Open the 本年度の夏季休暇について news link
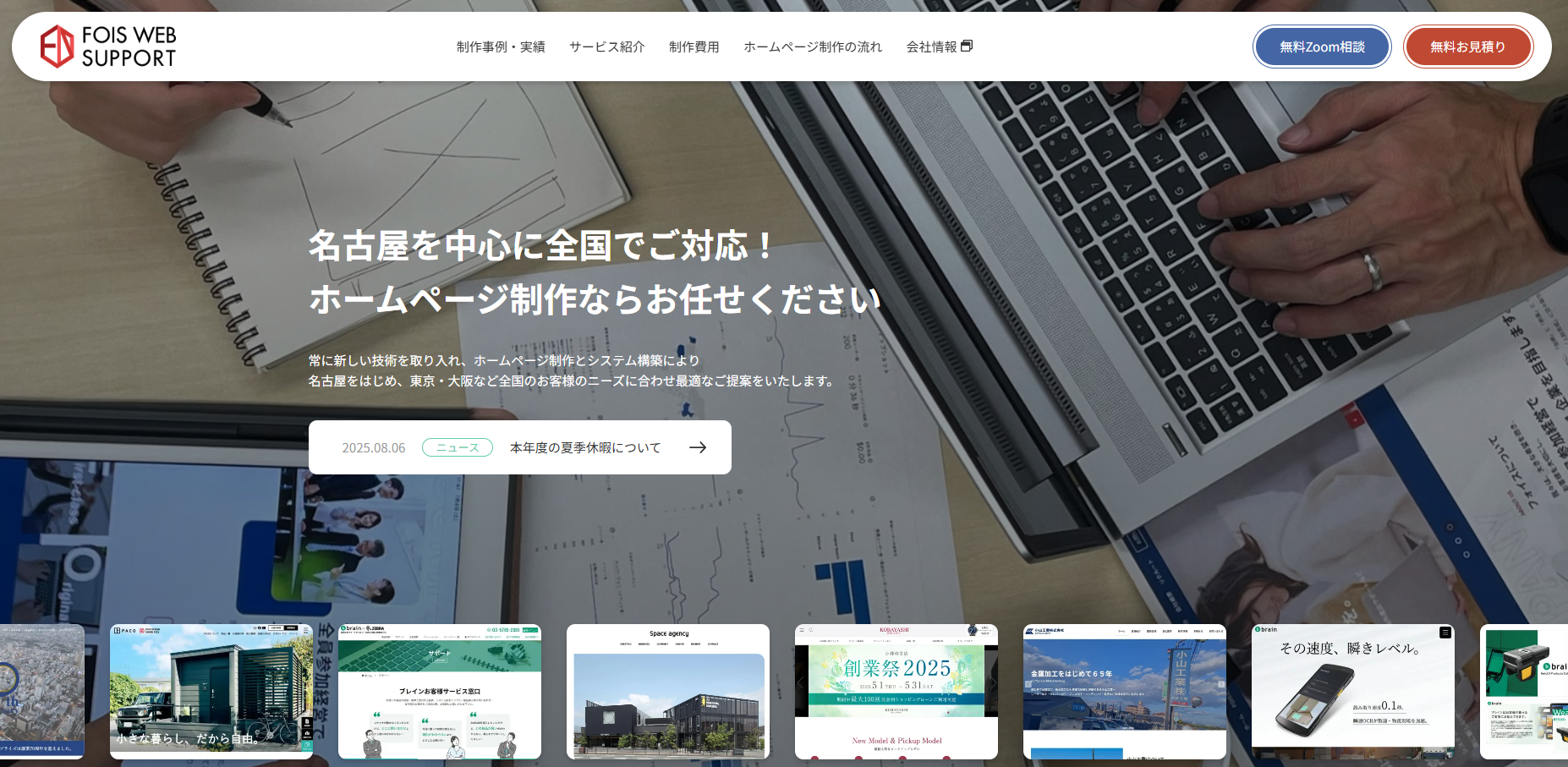The height and width of the screenshot is (767, 1568). [585, 447]
